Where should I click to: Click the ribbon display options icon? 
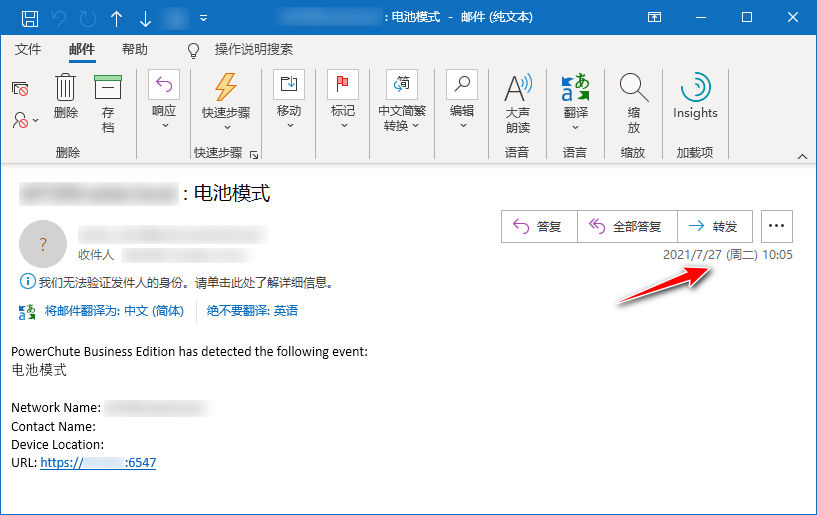tap(654, 17)
